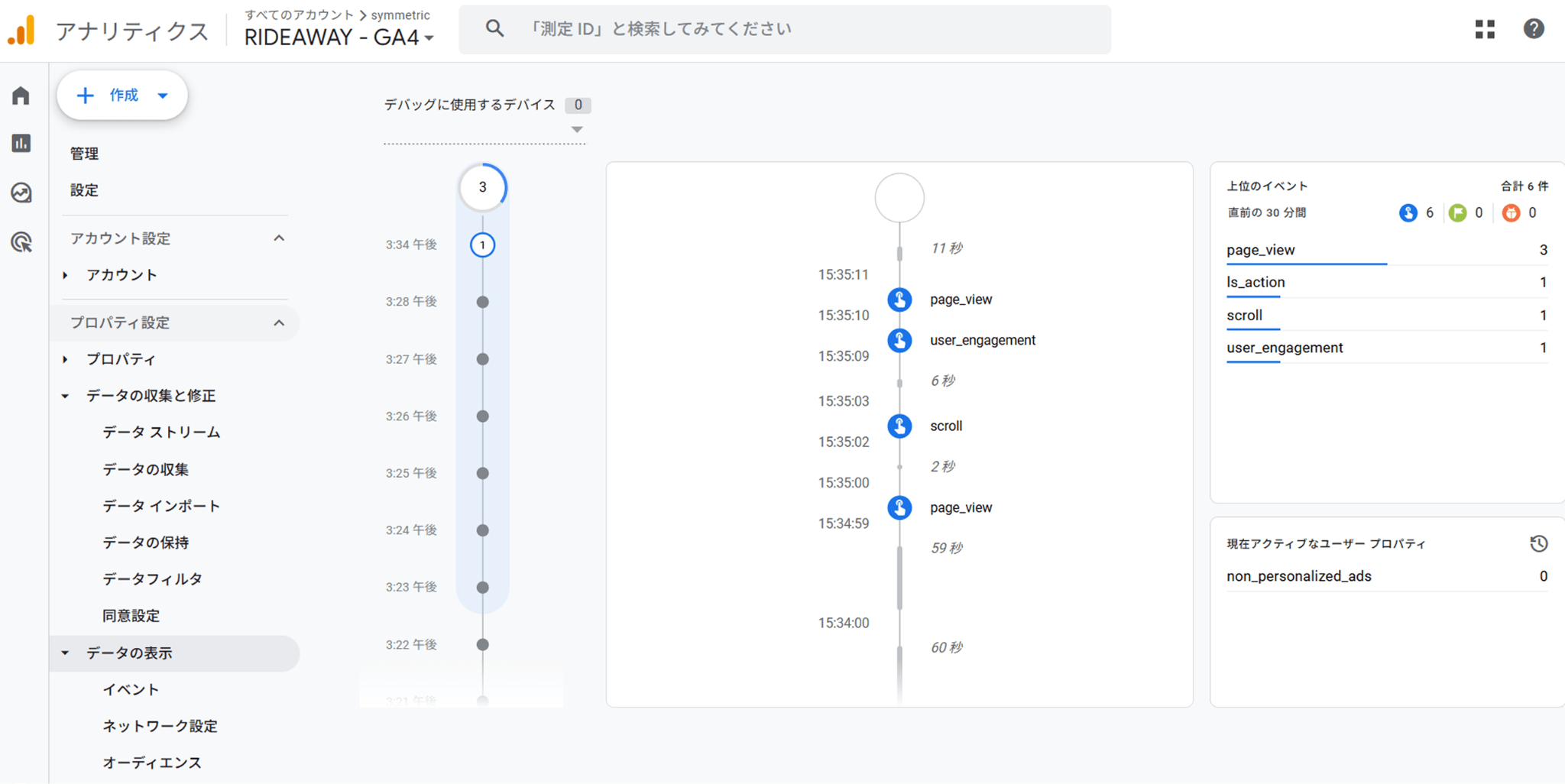Click the empty circle atop the seconds stream
Screen dimensions: 1565x784
click(x=899, y=198)
